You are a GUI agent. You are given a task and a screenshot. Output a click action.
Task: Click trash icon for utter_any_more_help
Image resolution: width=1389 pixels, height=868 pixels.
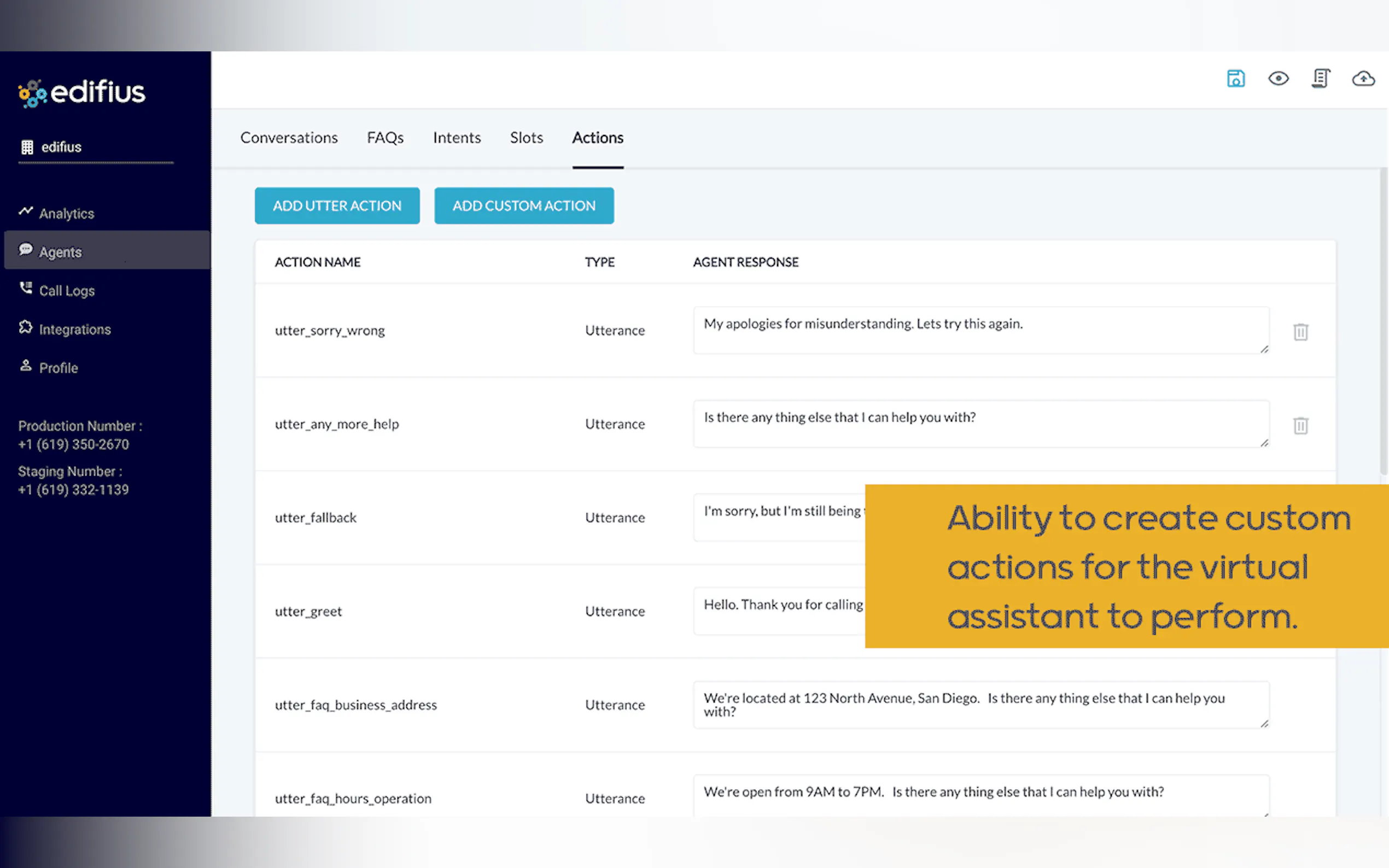(x=1300, y=425)
